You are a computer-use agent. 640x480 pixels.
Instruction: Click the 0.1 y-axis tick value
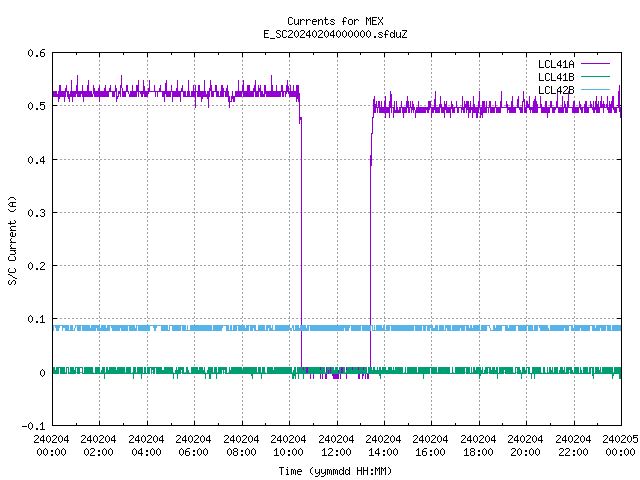click(36, 319)
